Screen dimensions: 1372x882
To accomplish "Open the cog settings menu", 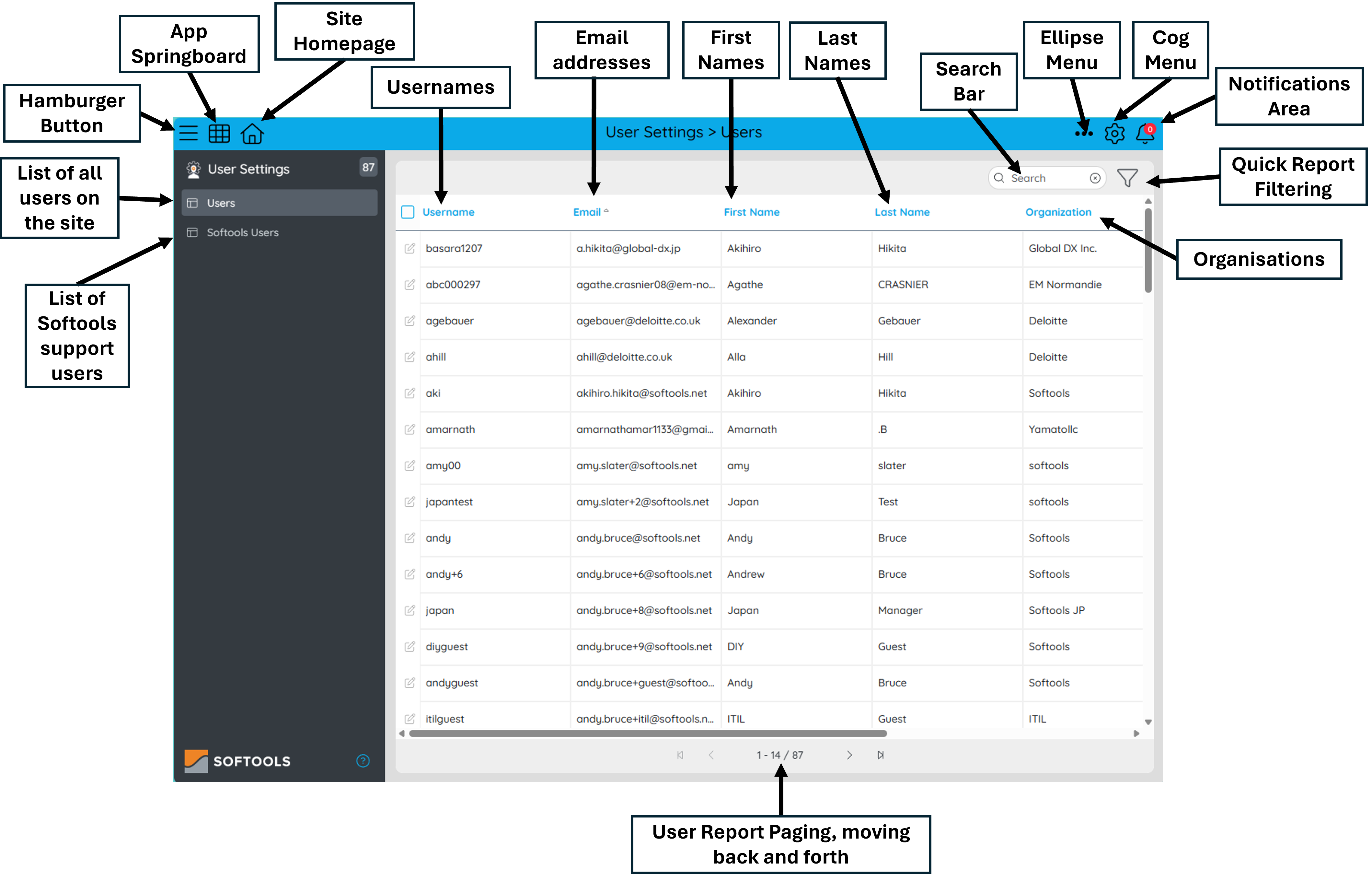I will coord(1114,134).
